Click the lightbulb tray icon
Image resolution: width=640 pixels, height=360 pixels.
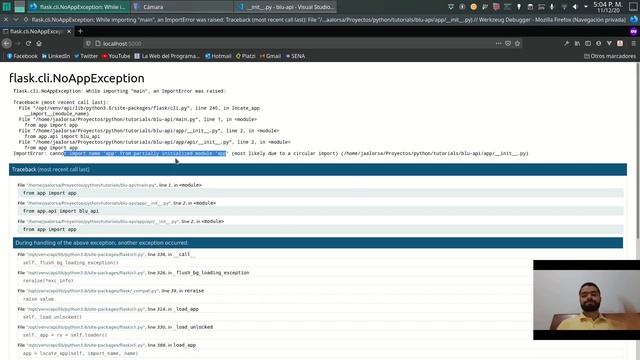(x=519, y=7)
